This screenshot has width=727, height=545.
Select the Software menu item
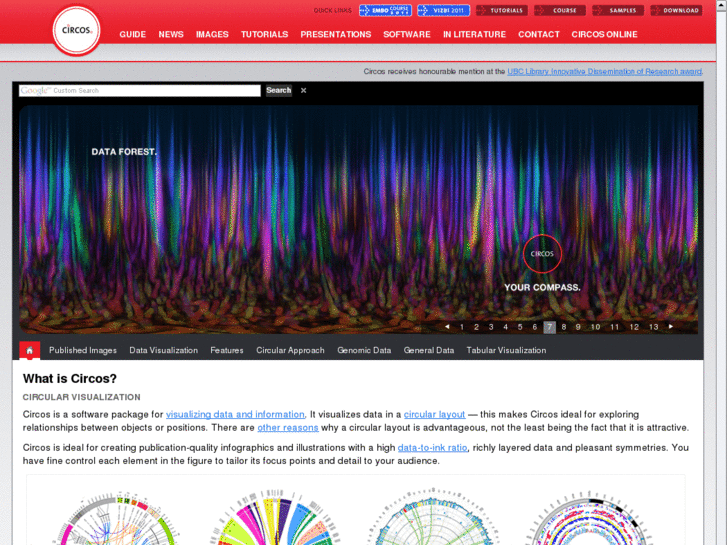407,34
